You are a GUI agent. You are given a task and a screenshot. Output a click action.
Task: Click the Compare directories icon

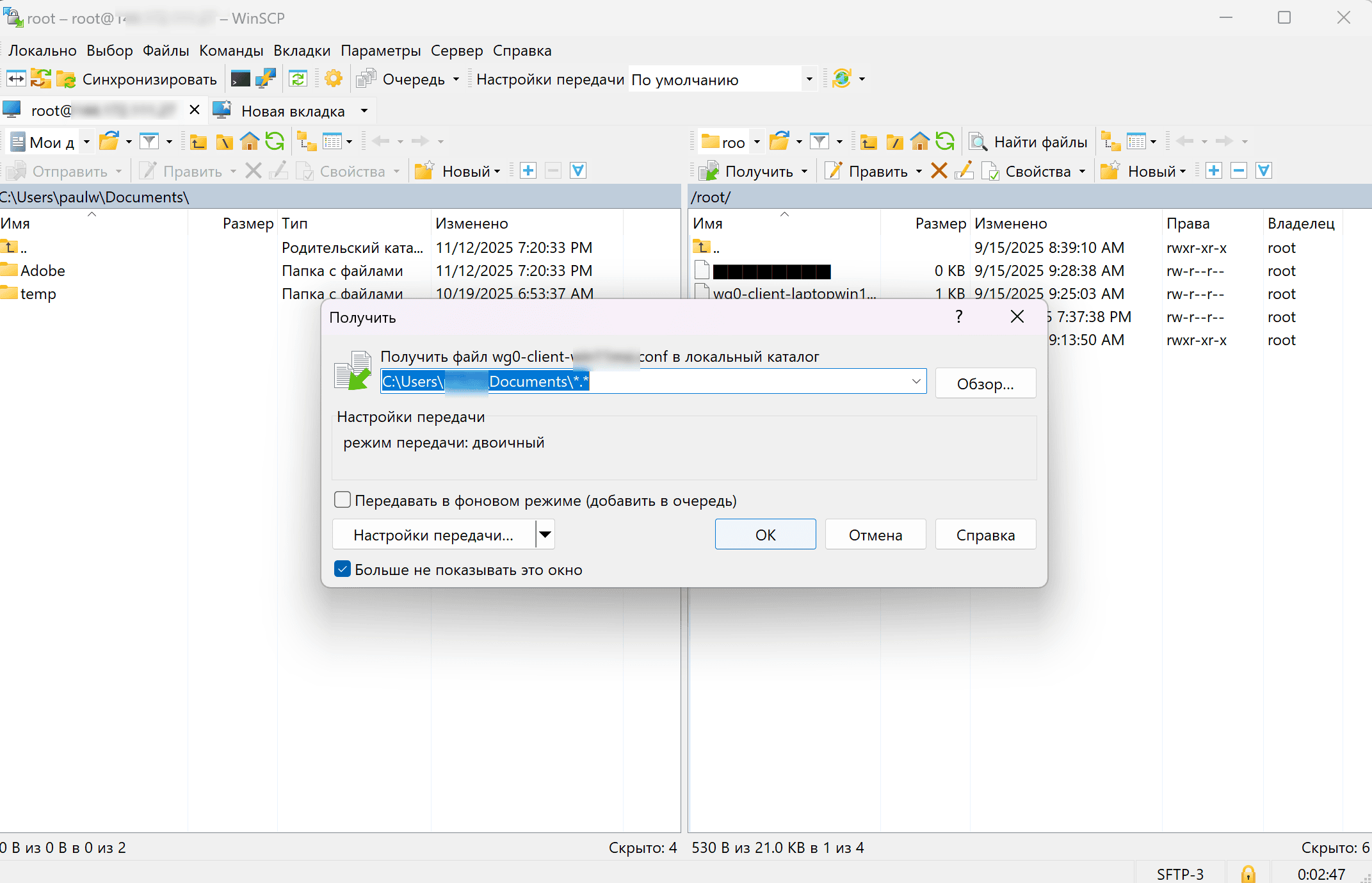point(16,79)
